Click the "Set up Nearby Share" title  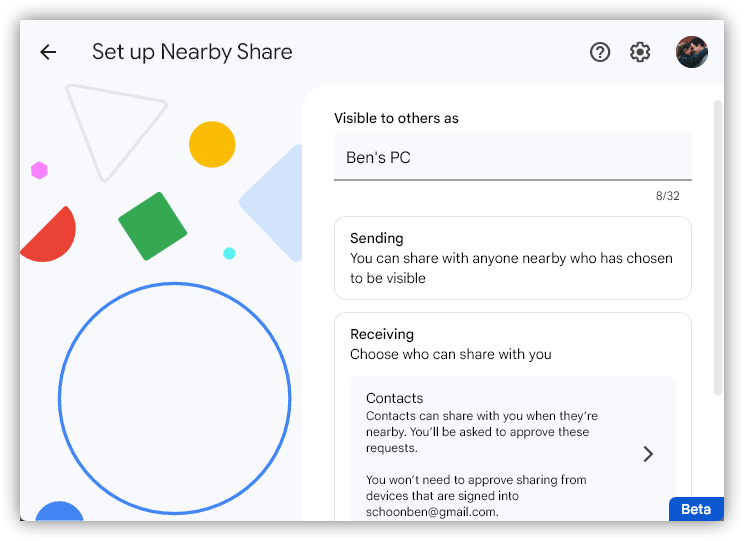192,52
